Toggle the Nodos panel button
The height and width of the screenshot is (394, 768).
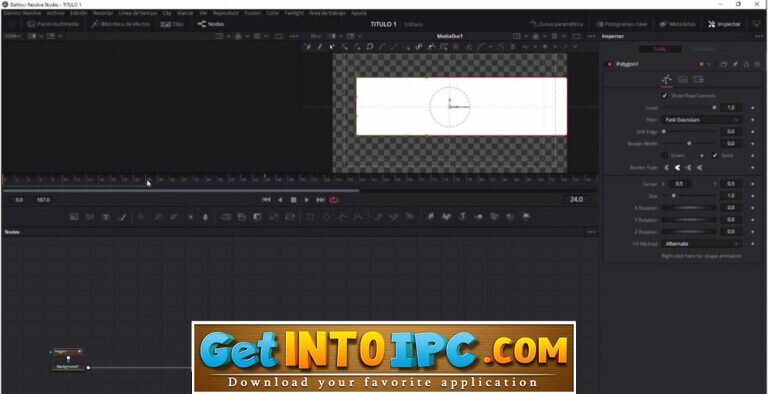[x=211, y=24]
